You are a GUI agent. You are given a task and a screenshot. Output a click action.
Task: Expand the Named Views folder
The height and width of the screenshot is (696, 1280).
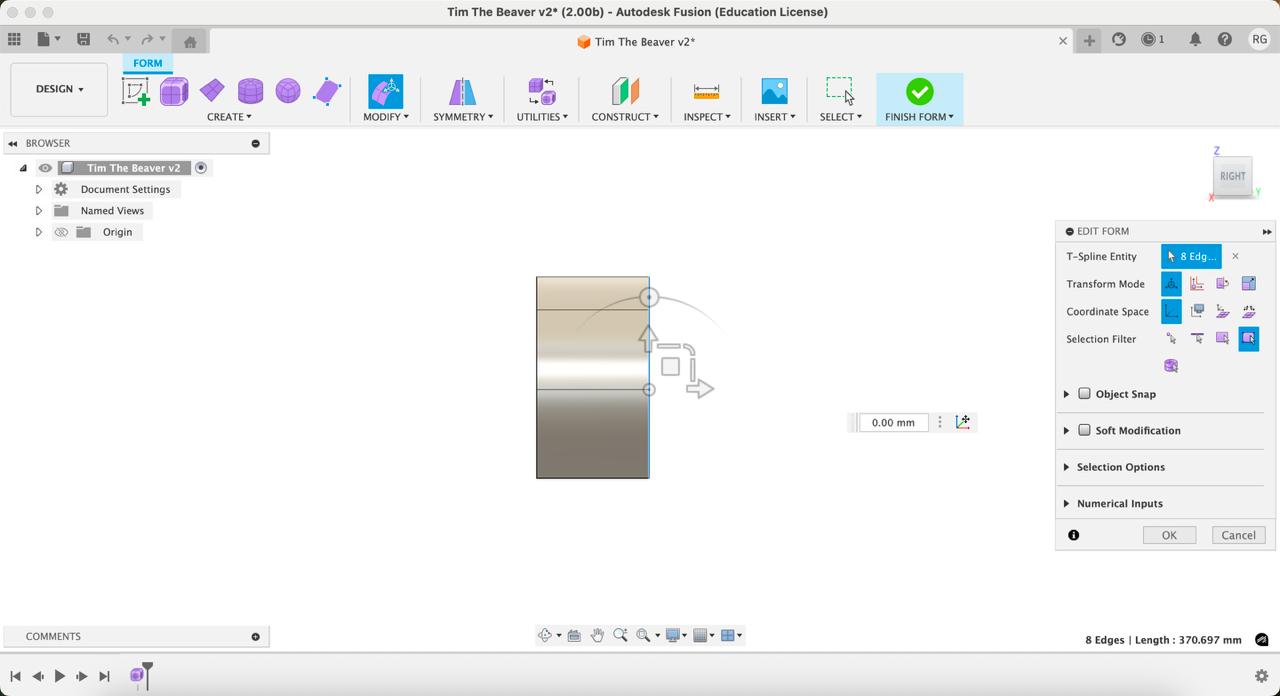pos(39,211)
